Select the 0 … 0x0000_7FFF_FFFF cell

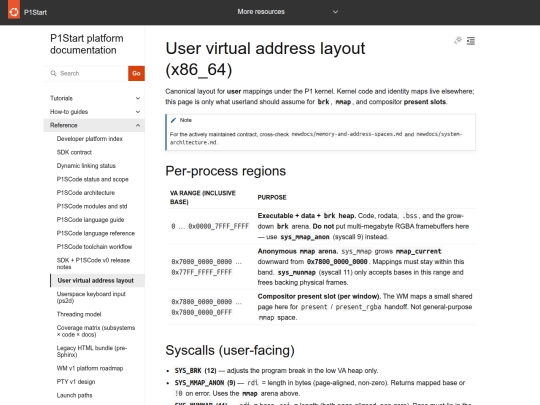pyautogui.click(x=210, y=226)
